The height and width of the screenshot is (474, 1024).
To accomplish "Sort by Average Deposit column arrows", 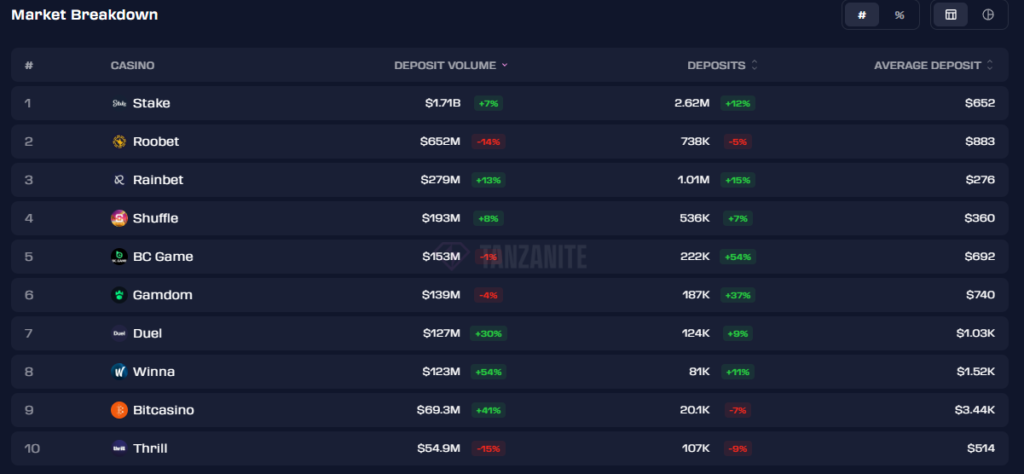I will pos(990,66).
